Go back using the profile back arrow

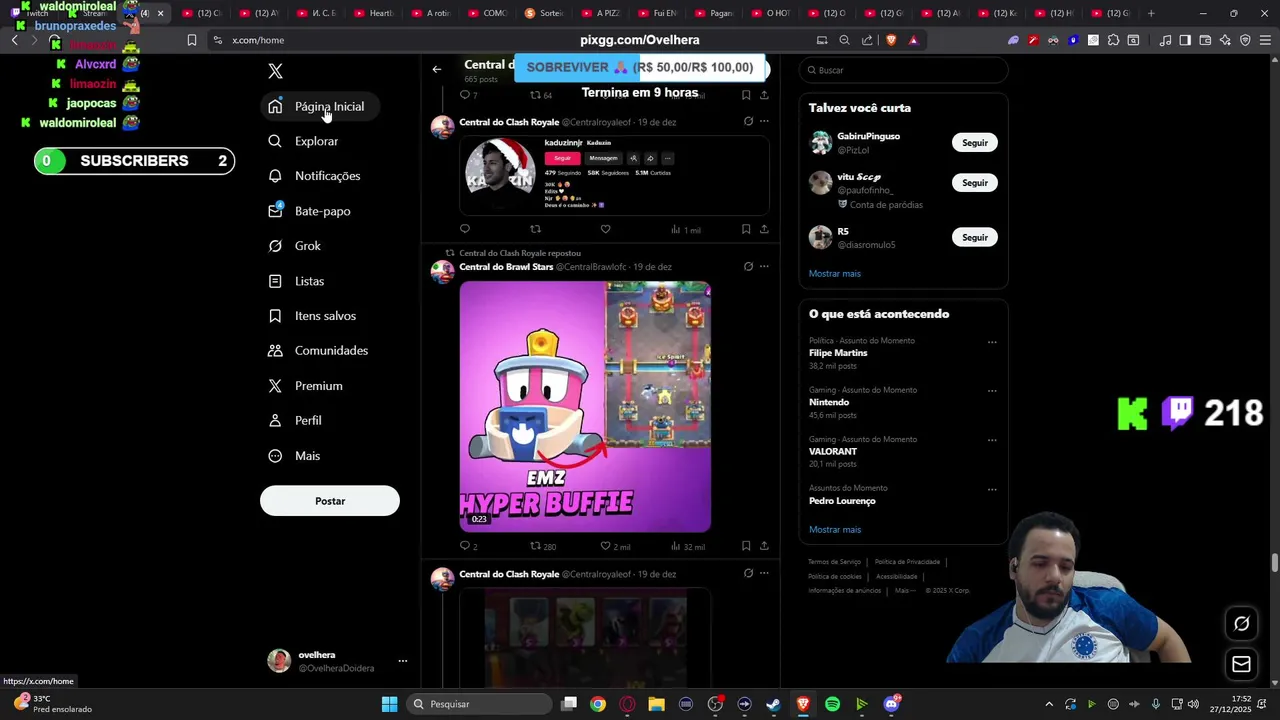(x=437, y=69)
